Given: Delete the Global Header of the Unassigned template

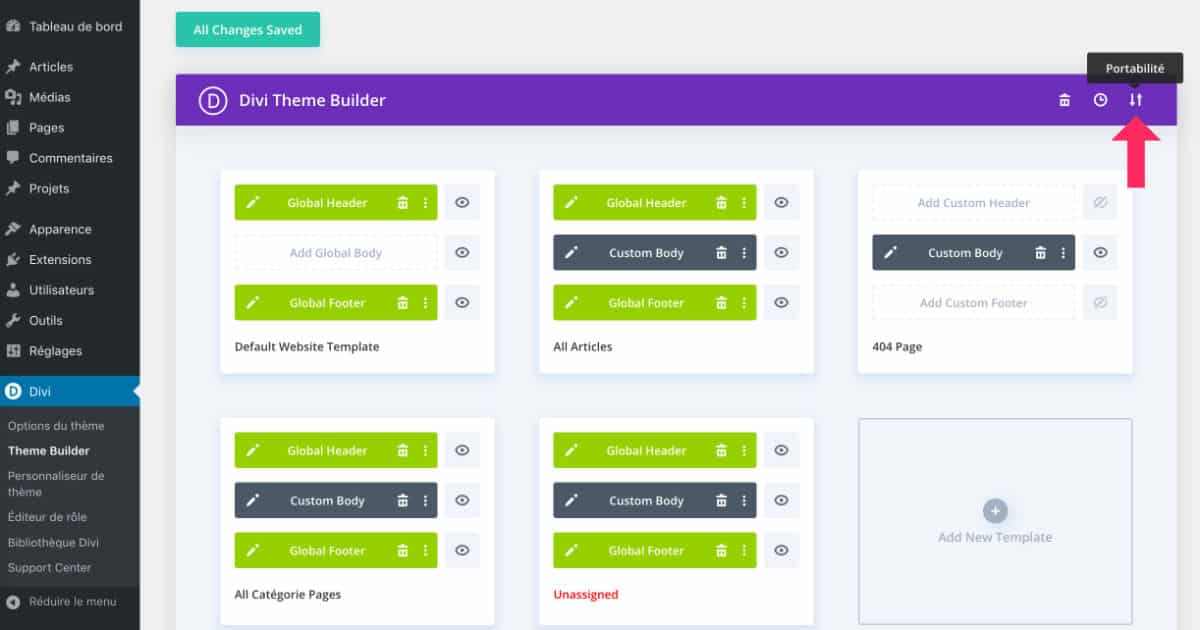Looking at the screenshot, I should pos(721,451).
